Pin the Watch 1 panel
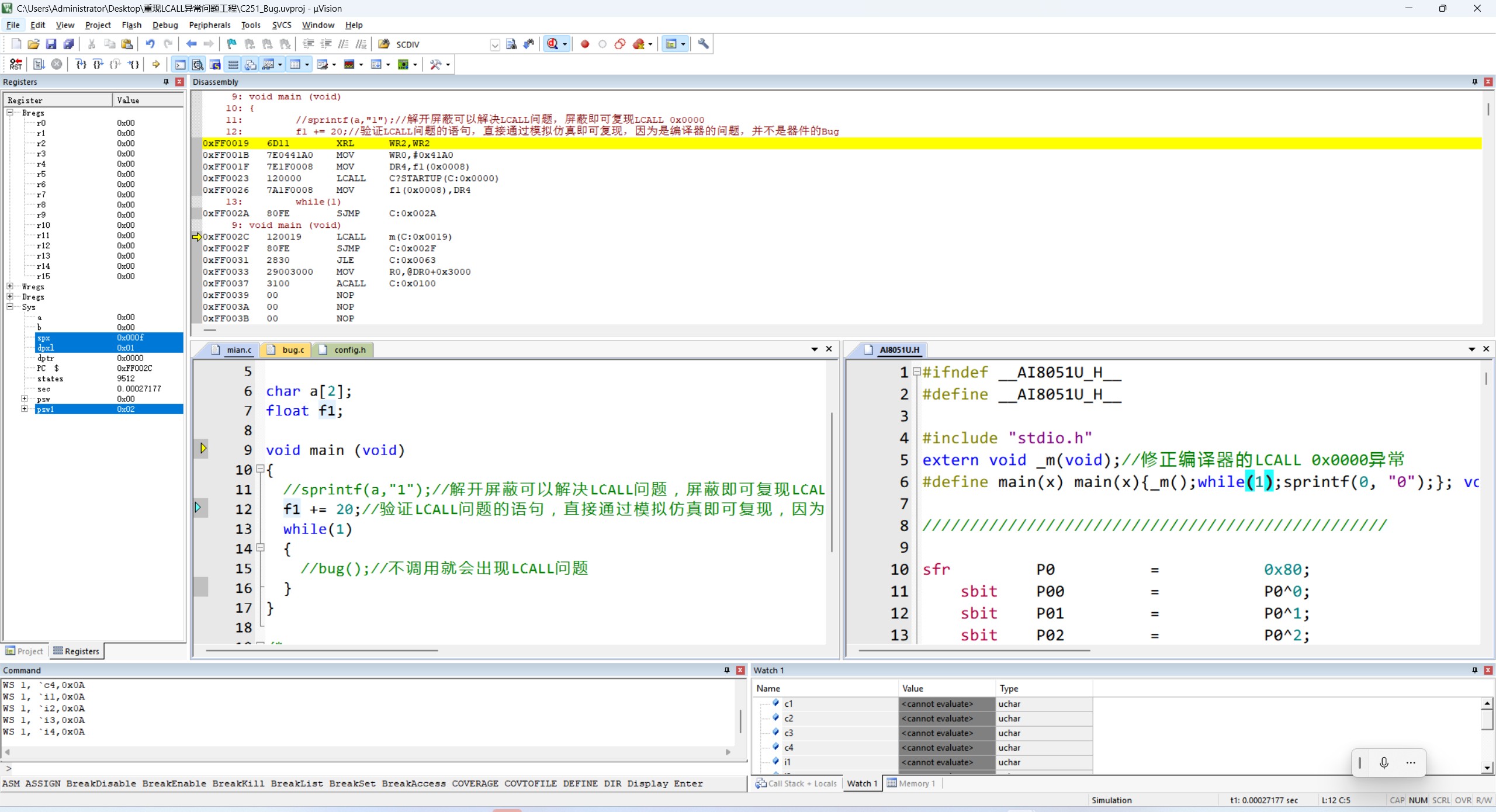 [x=1475, y=670]
